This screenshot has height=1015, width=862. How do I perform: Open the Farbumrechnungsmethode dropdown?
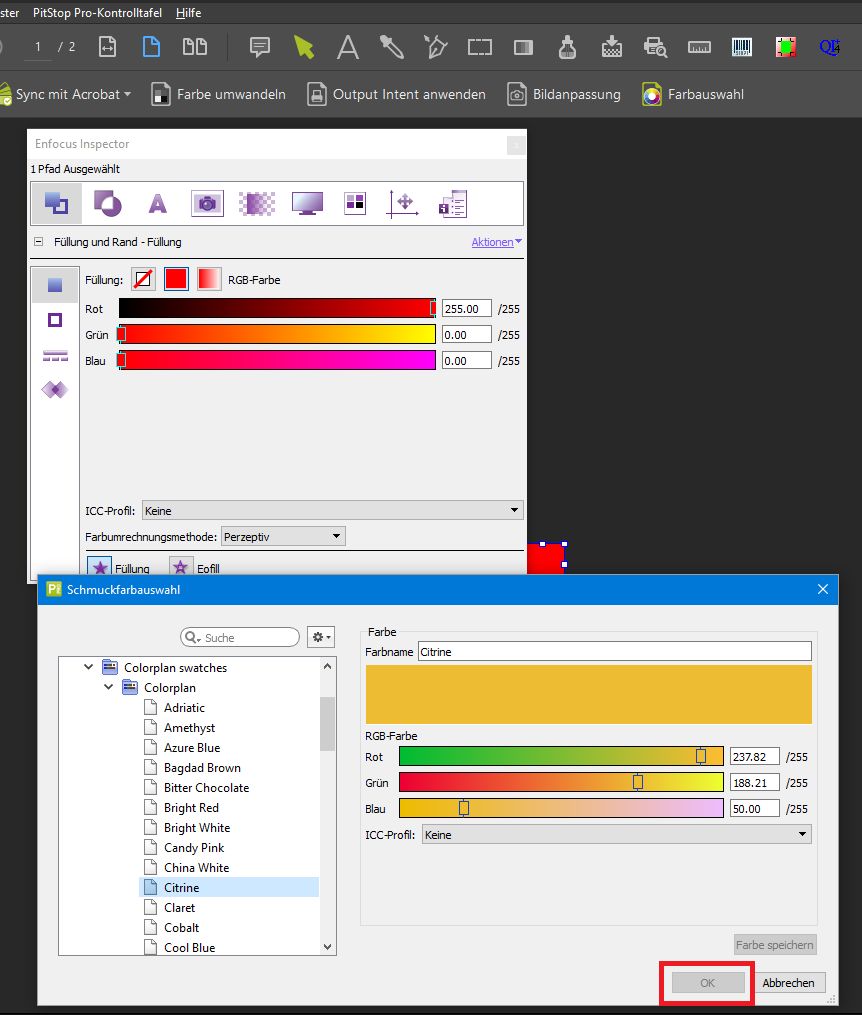coord(283,536)
